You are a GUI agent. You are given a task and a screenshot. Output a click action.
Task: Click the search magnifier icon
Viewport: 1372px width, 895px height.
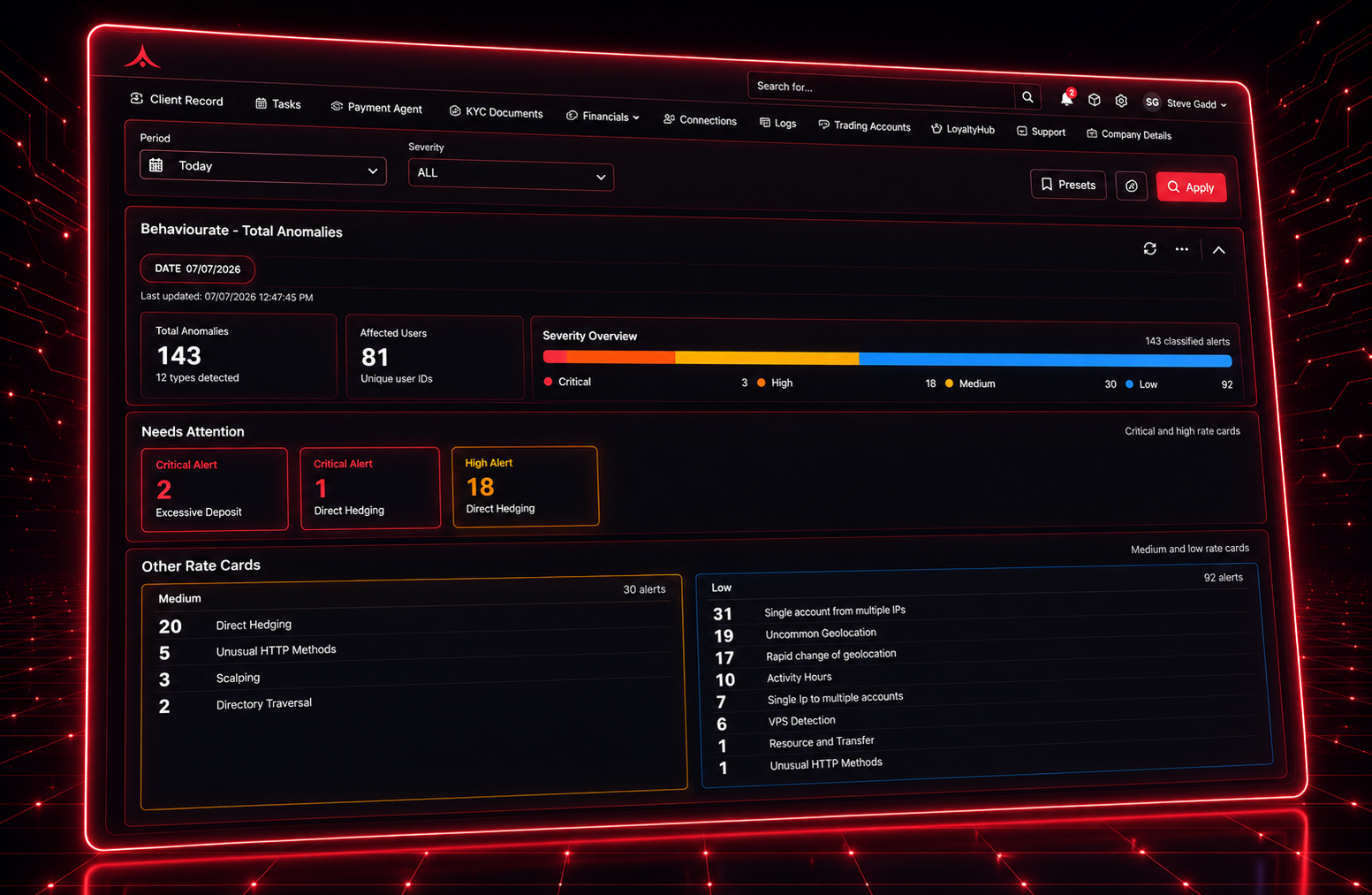(x=1027, y=97)
